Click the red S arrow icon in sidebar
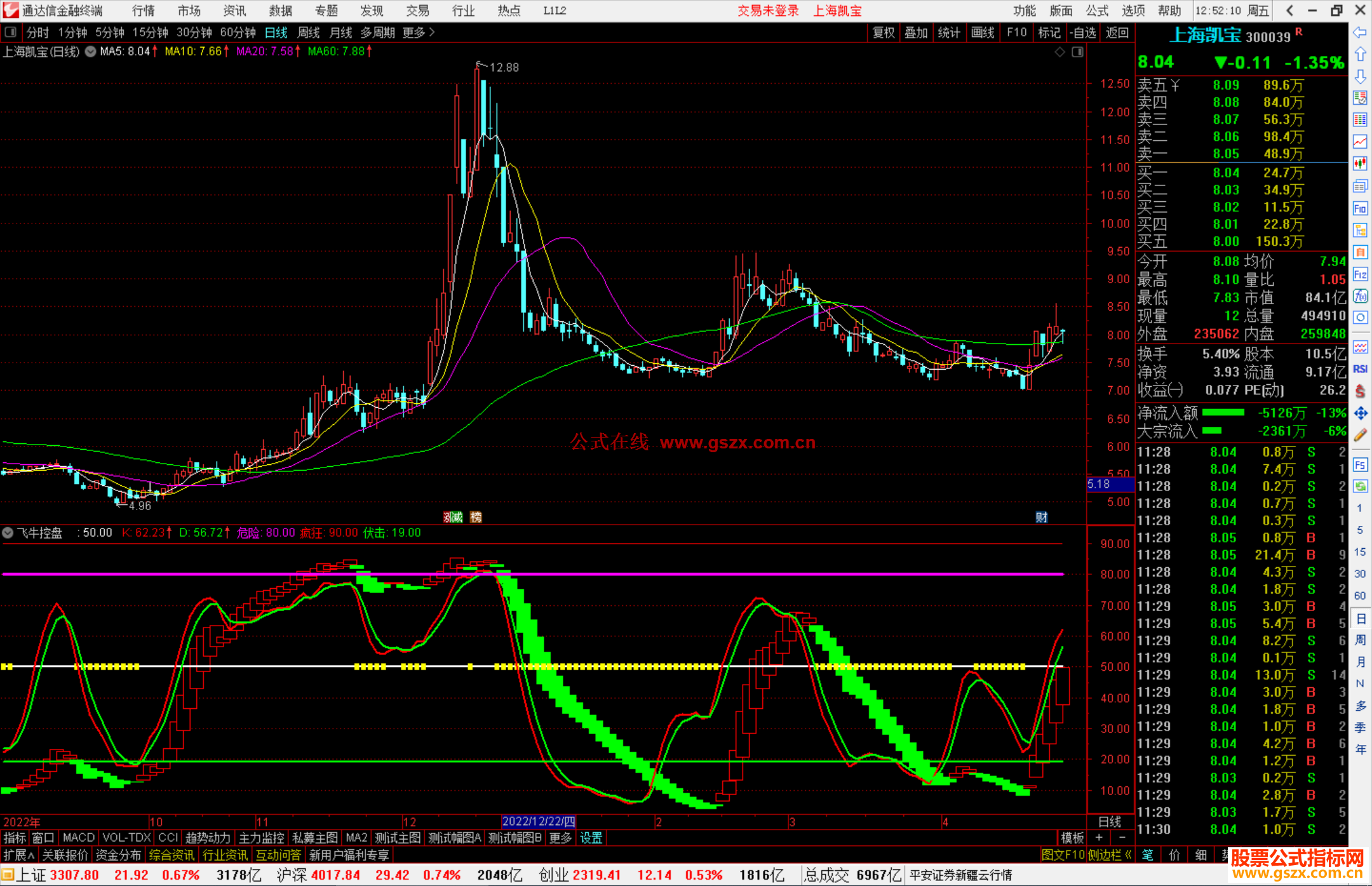 click(x=1360, y=391)
